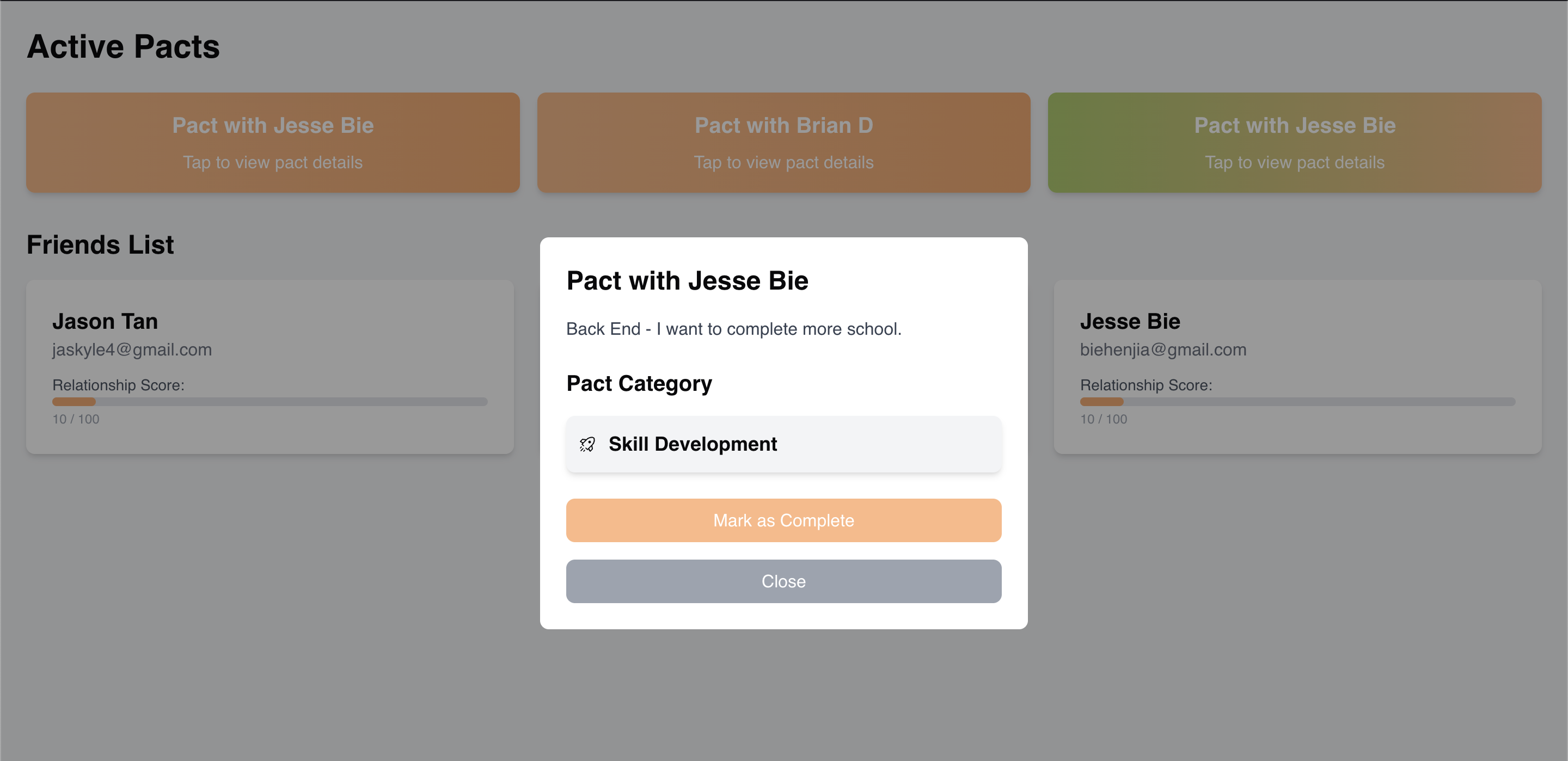Image resolution: width=1568 pixels, height=761 pixels.
Task: Open the first Pact with Jesse Bie card
Action: (x=273, y=143)
